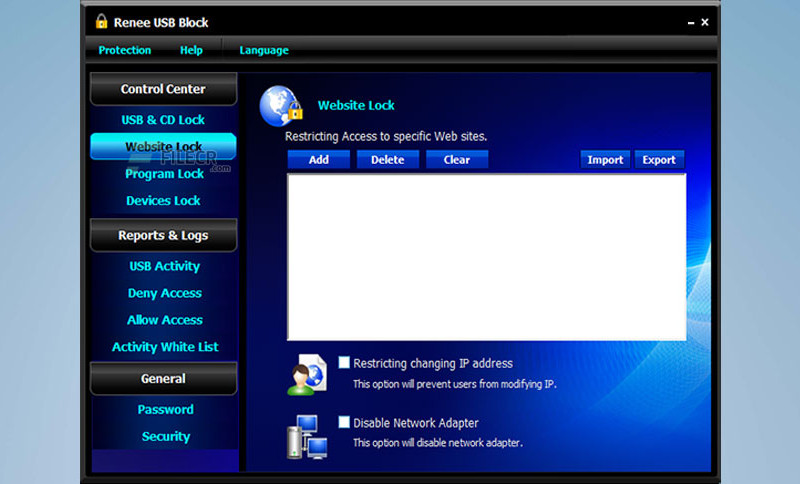Click Add to add a website
The image size is (800, 484).
319,160
